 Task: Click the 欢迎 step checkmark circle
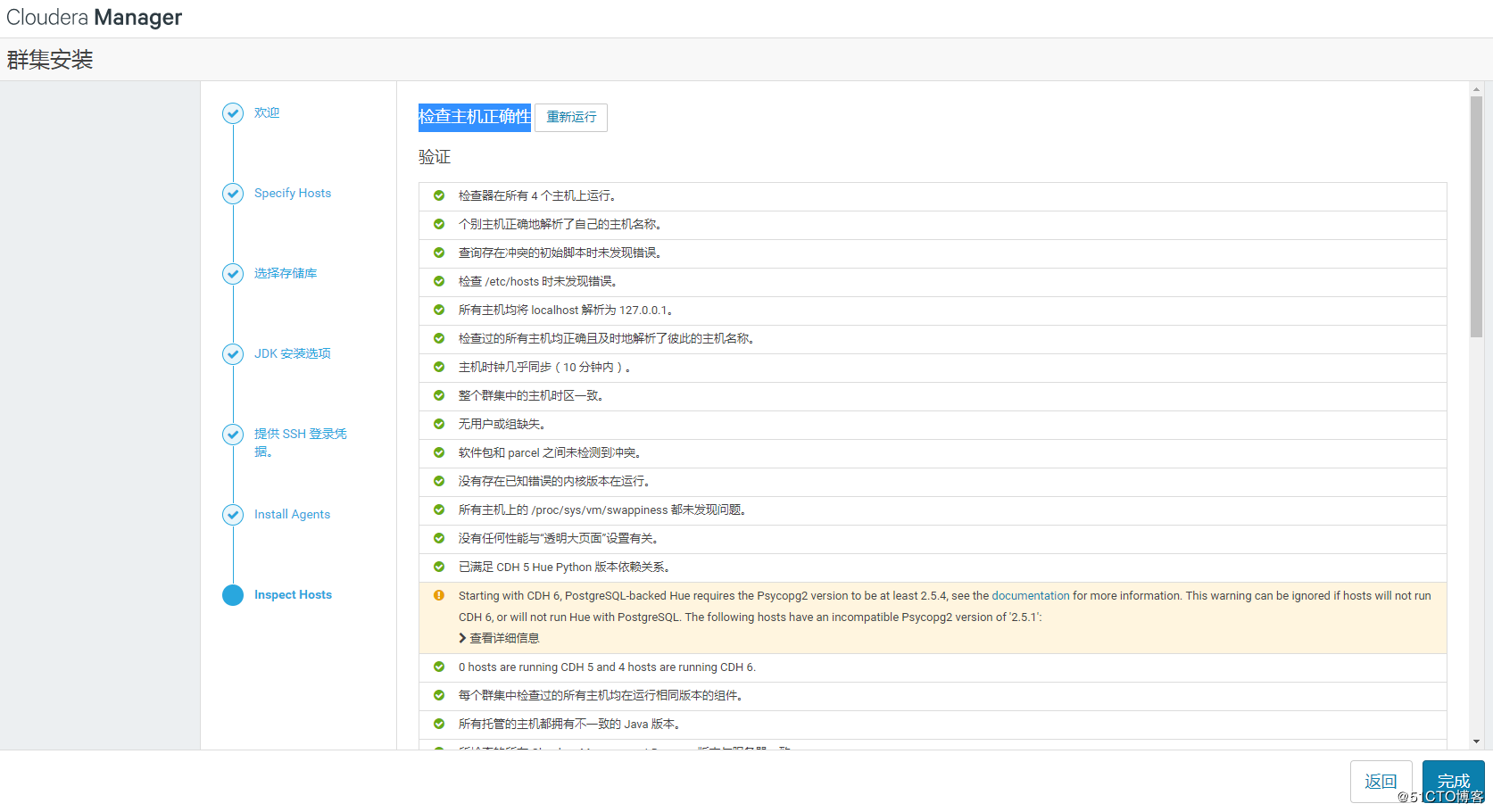pyautogui.click(x=233, y=113)
